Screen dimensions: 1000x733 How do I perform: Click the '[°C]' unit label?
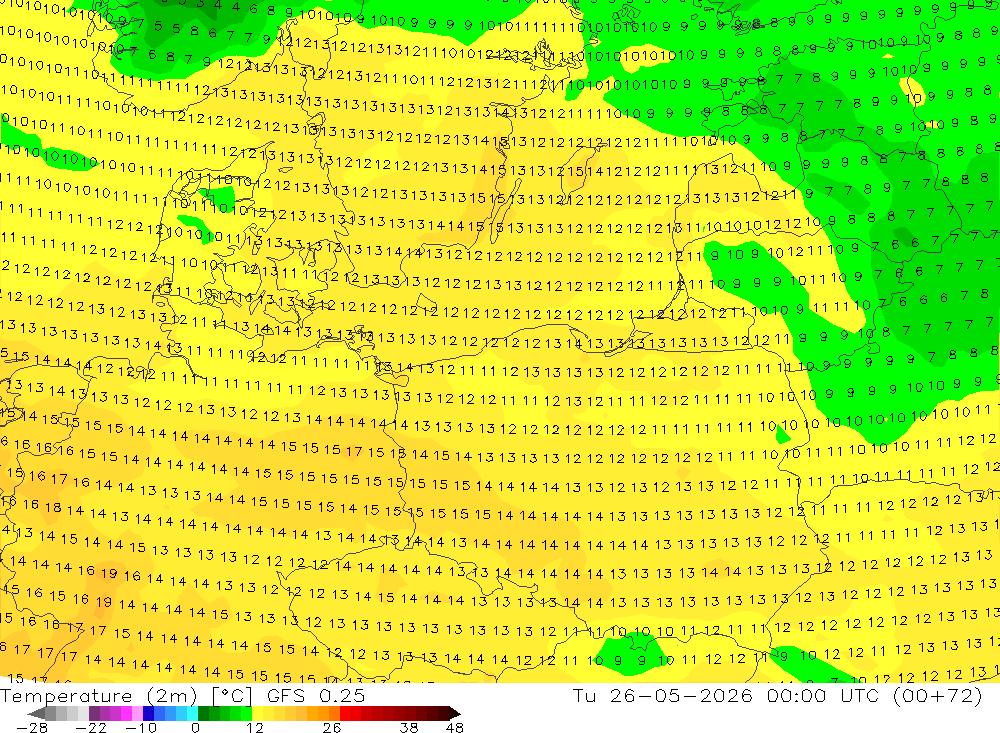232,695
